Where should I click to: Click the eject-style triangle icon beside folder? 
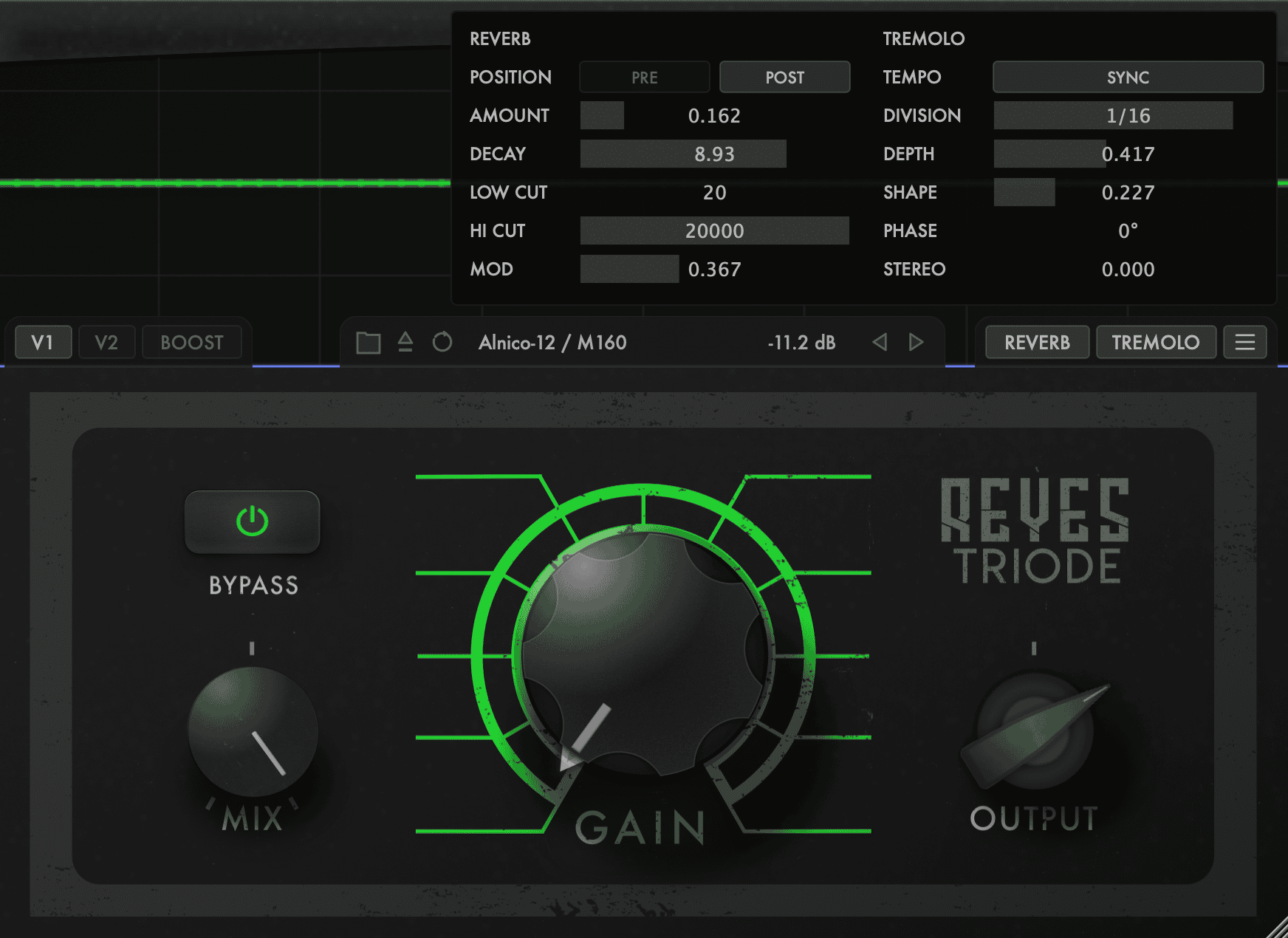[x=405, y=342]
